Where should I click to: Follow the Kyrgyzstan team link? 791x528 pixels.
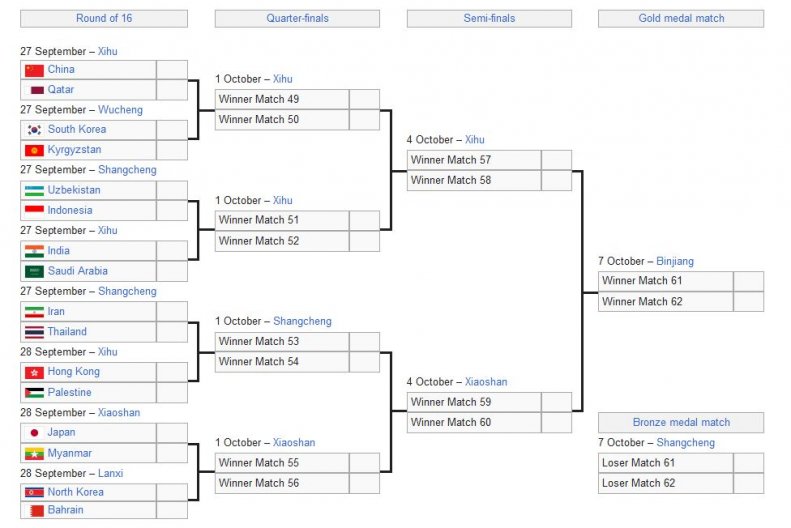click(x=74, y=150)
